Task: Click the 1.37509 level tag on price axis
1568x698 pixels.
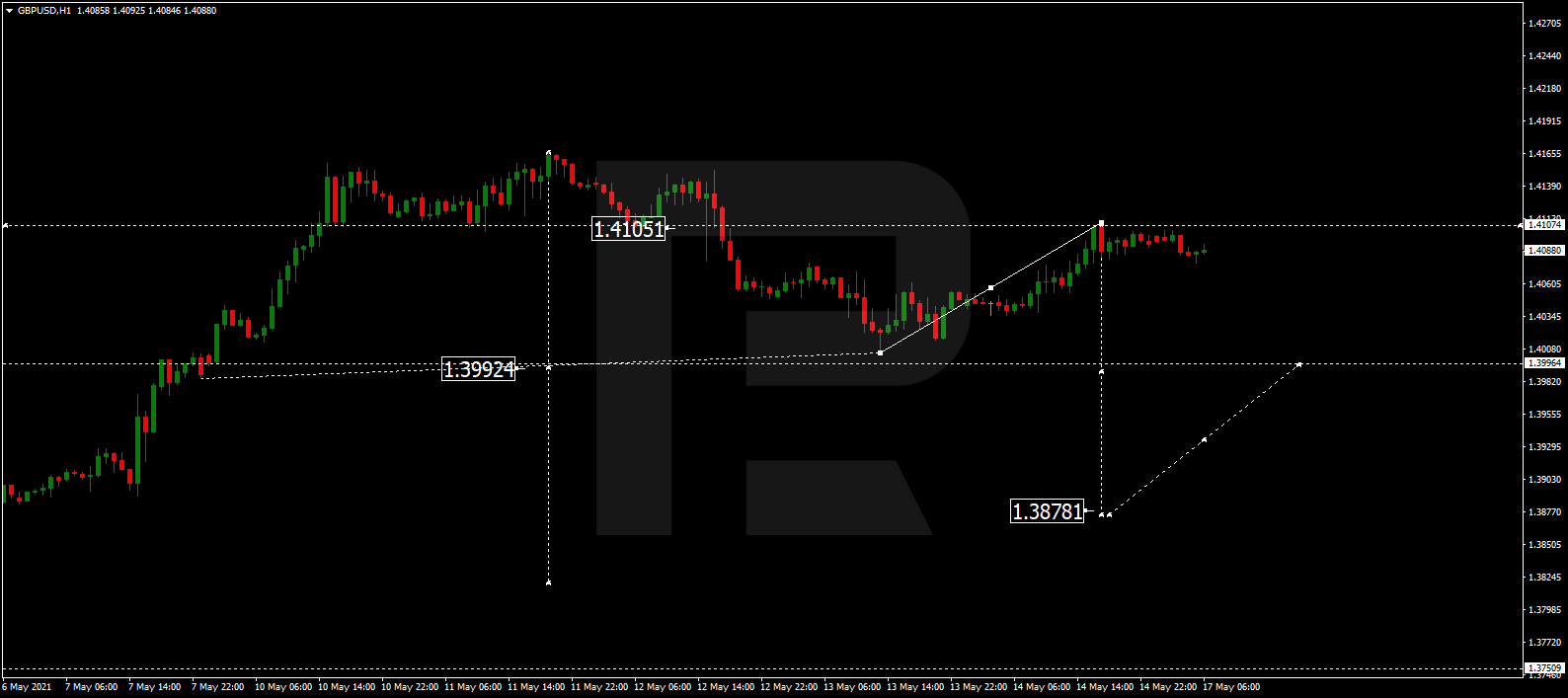Action: click(1545, 668)
